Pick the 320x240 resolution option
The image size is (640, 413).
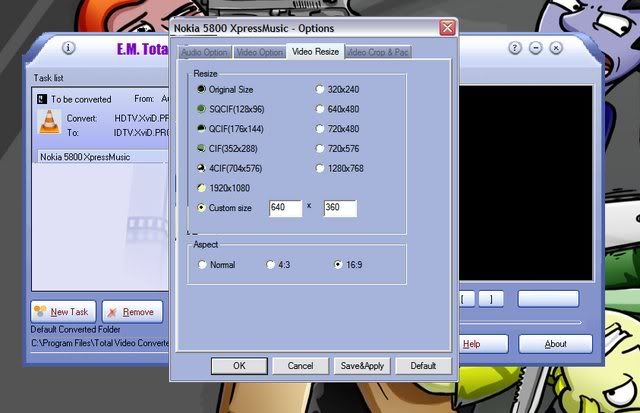[320, 89]
